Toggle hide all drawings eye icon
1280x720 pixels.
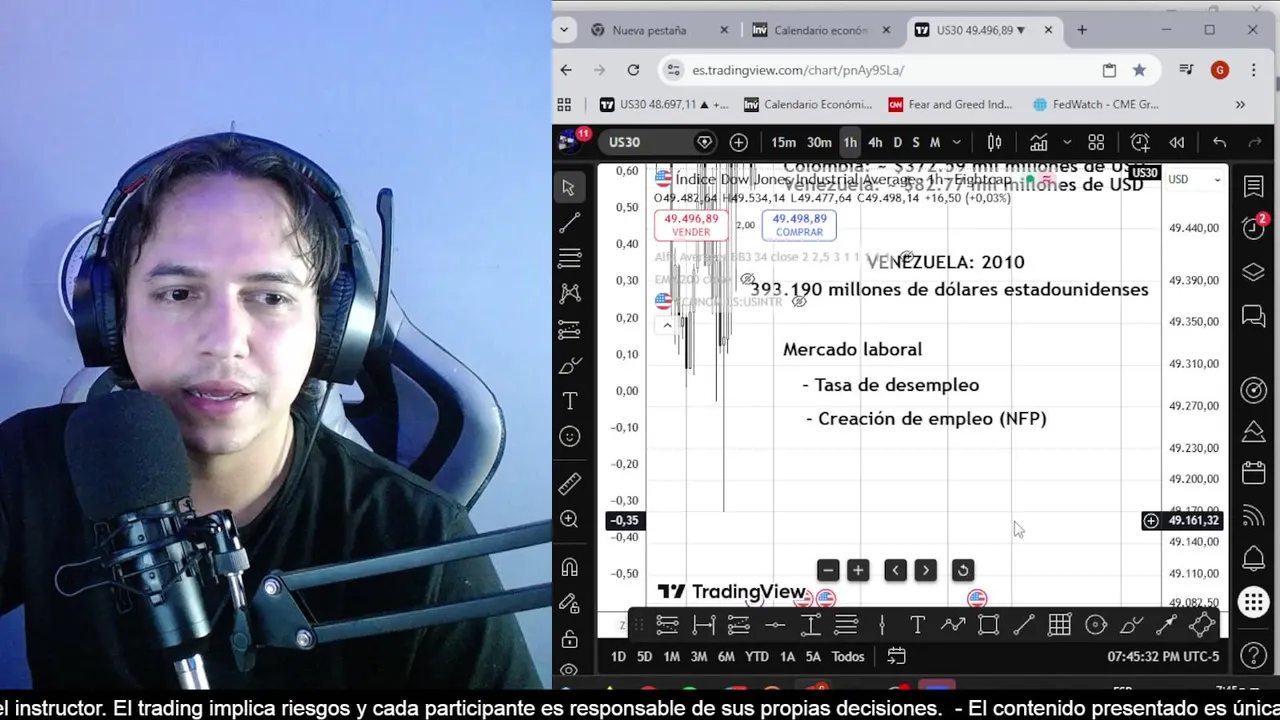(569, 670)
